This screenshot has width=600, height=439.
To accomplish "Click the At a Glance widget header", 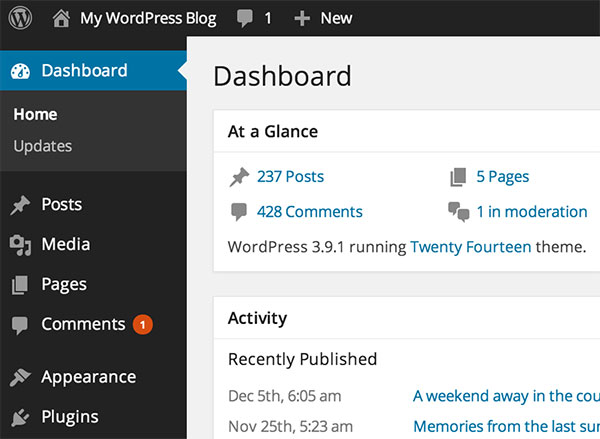I will (x=406, y=131).
